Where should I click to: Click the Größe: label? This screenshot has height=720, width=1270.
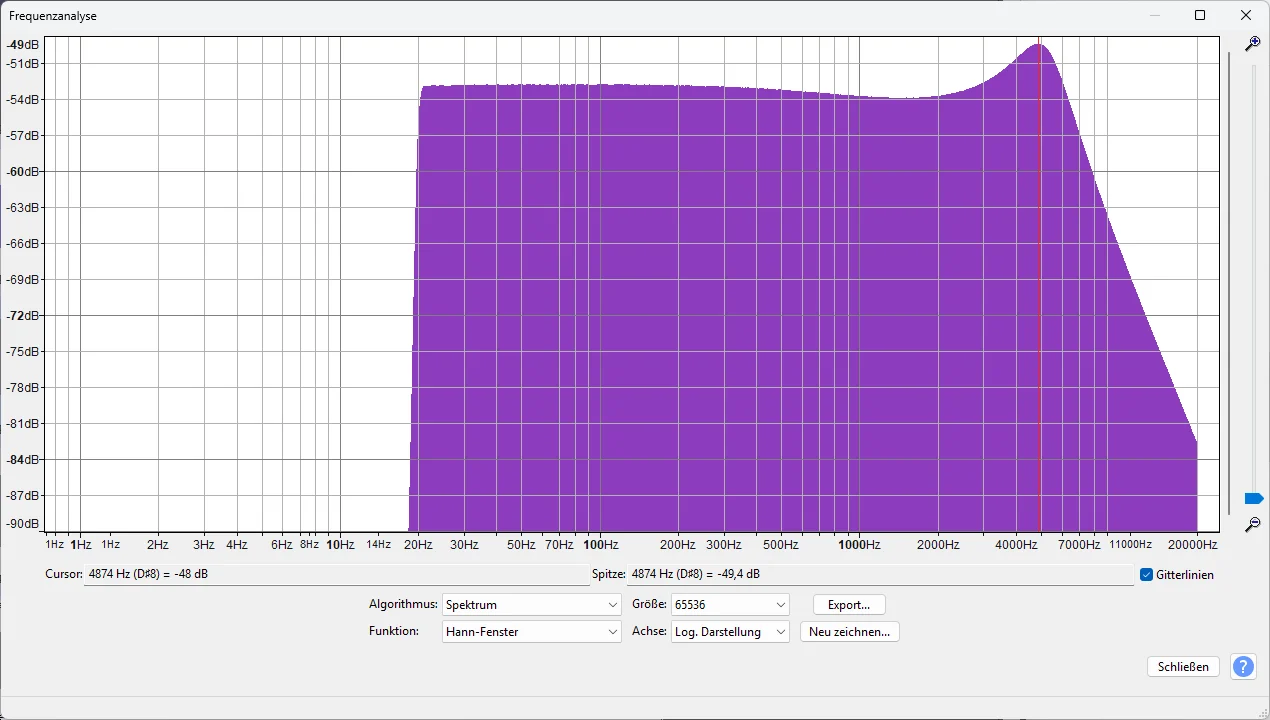(649, 604)
